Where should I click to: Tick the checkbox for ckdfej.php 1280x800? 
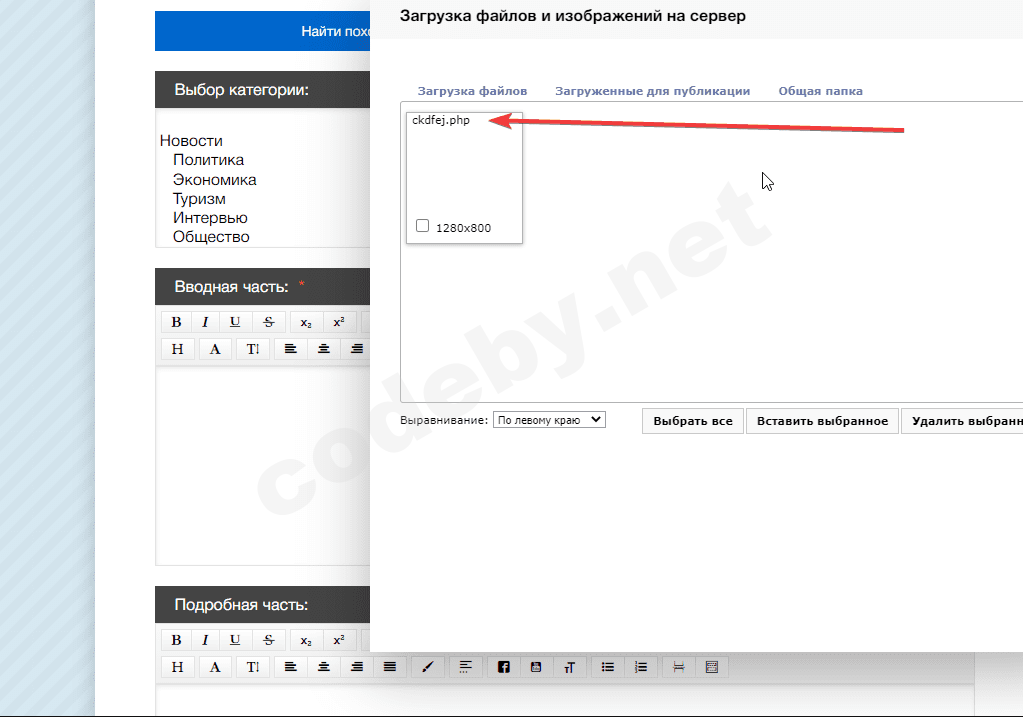422,226
